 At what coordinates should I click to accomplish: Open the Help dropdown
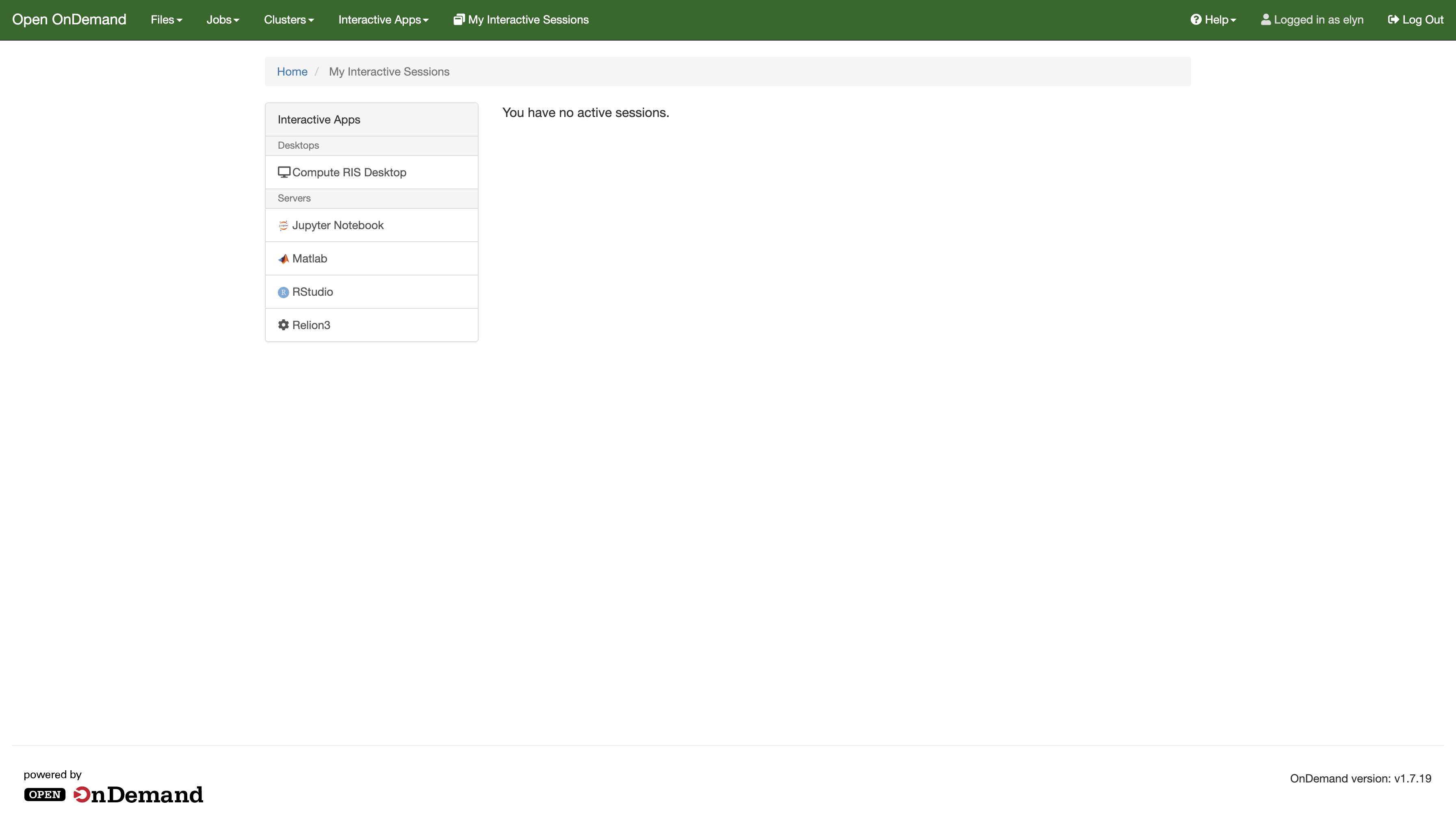coord(1213,20)
